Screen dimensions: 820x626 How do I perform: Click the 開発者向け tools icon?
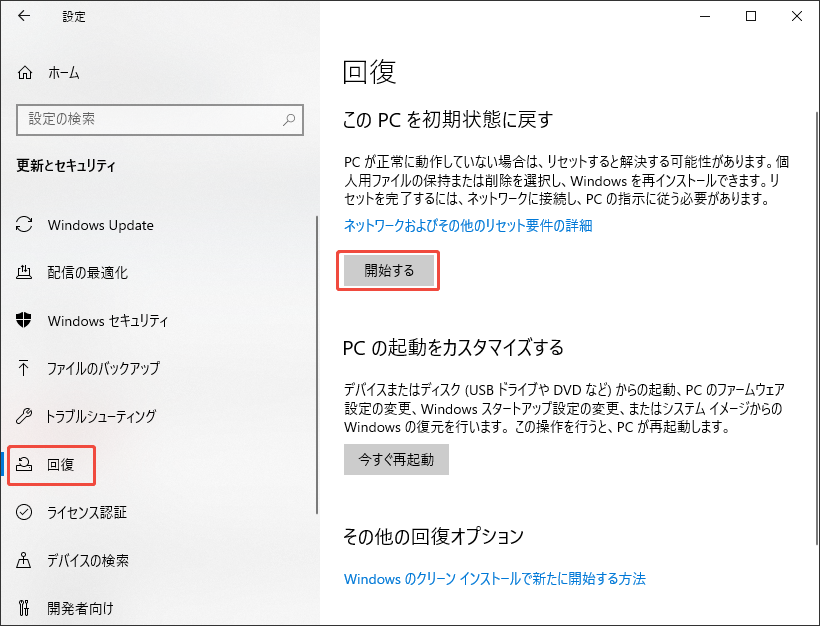pyautogui.click(x=24, y=608)
